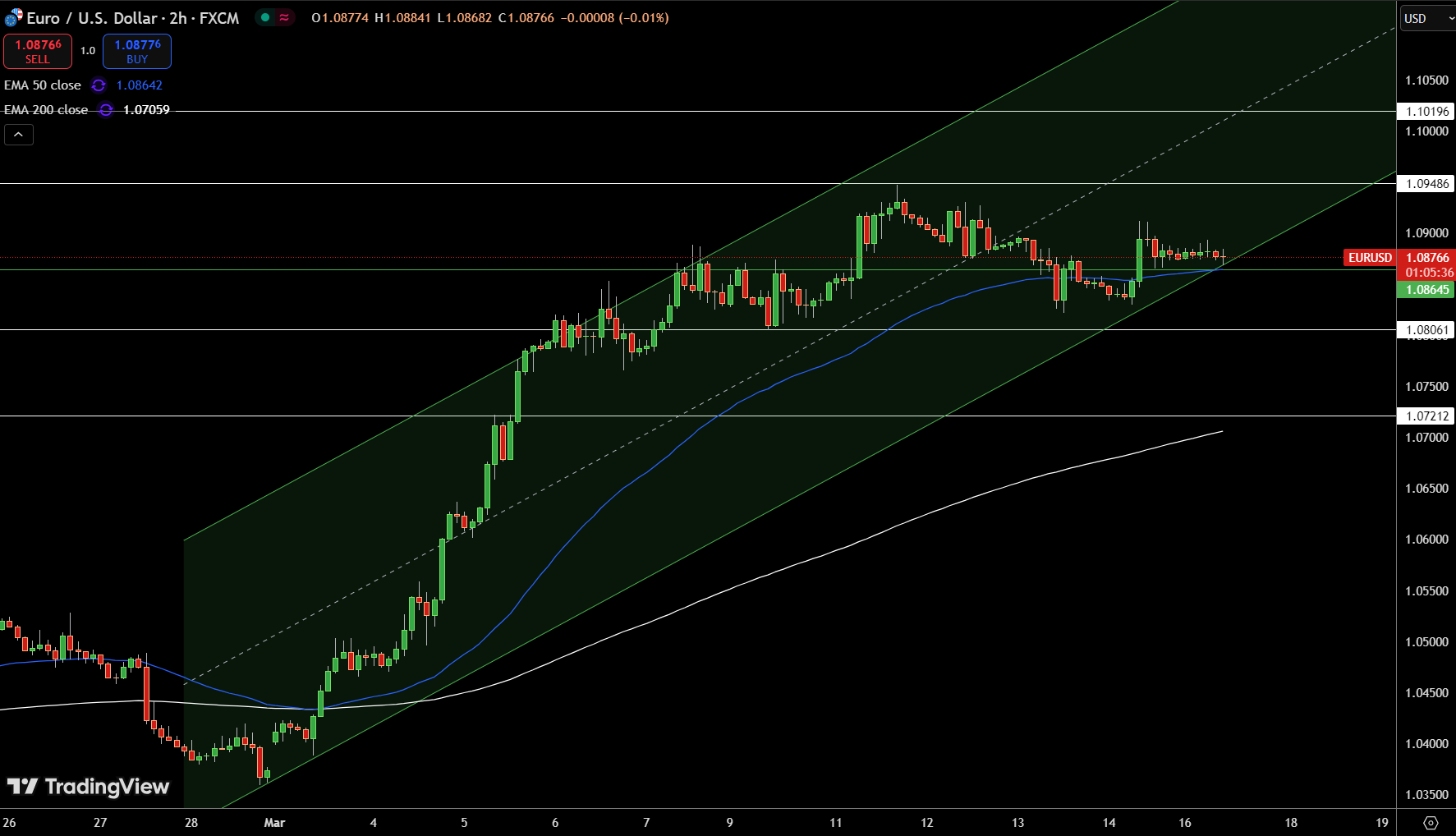Click the 1.09486 horizontal line price label

pos(1426,184)
